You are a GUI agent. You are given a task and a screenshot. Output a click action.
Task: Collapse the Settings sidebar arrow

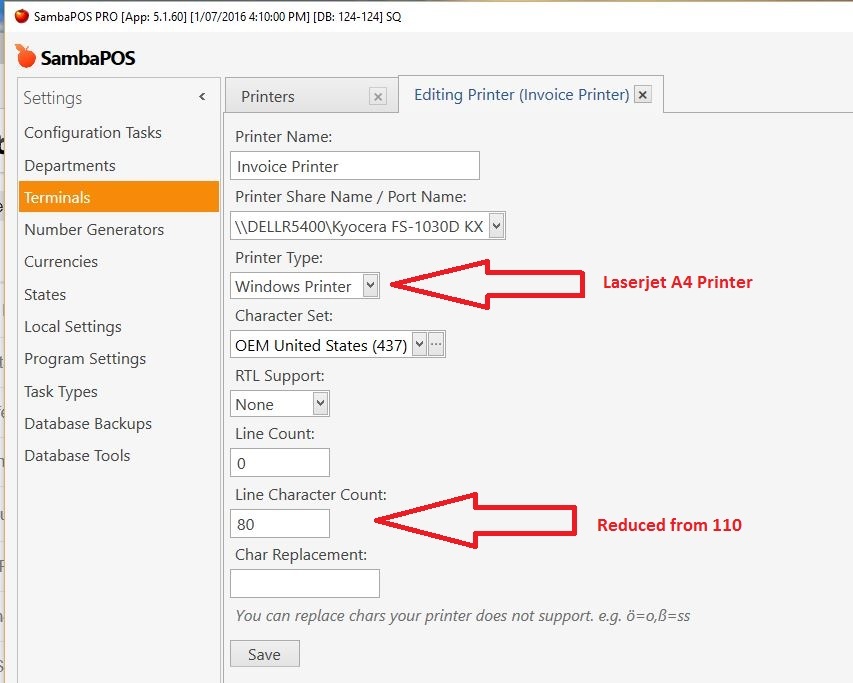[x=202, y=97]
